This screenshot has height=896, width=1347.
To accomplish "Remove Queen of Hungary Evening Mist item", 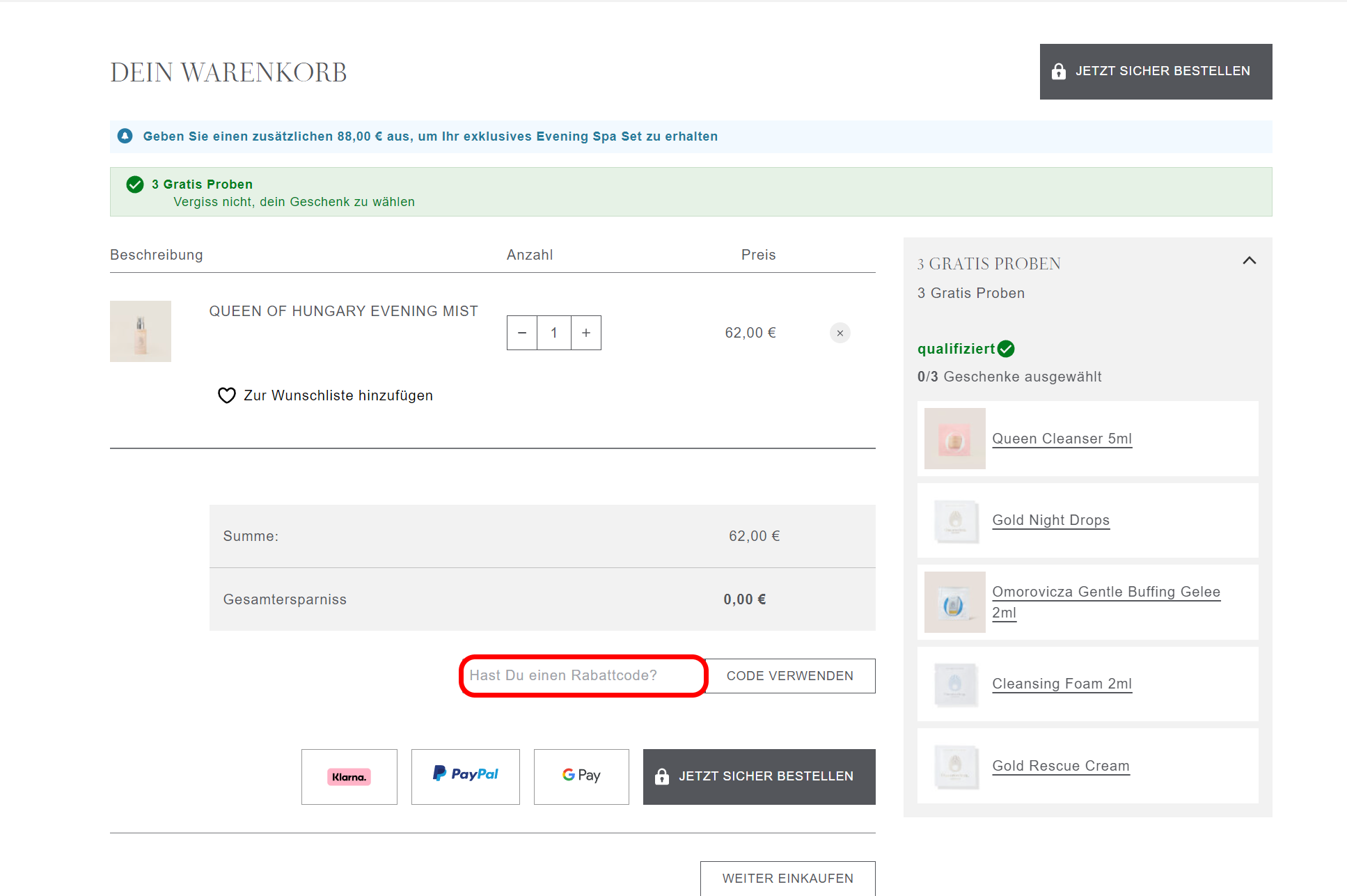I will tap(840, 333).
